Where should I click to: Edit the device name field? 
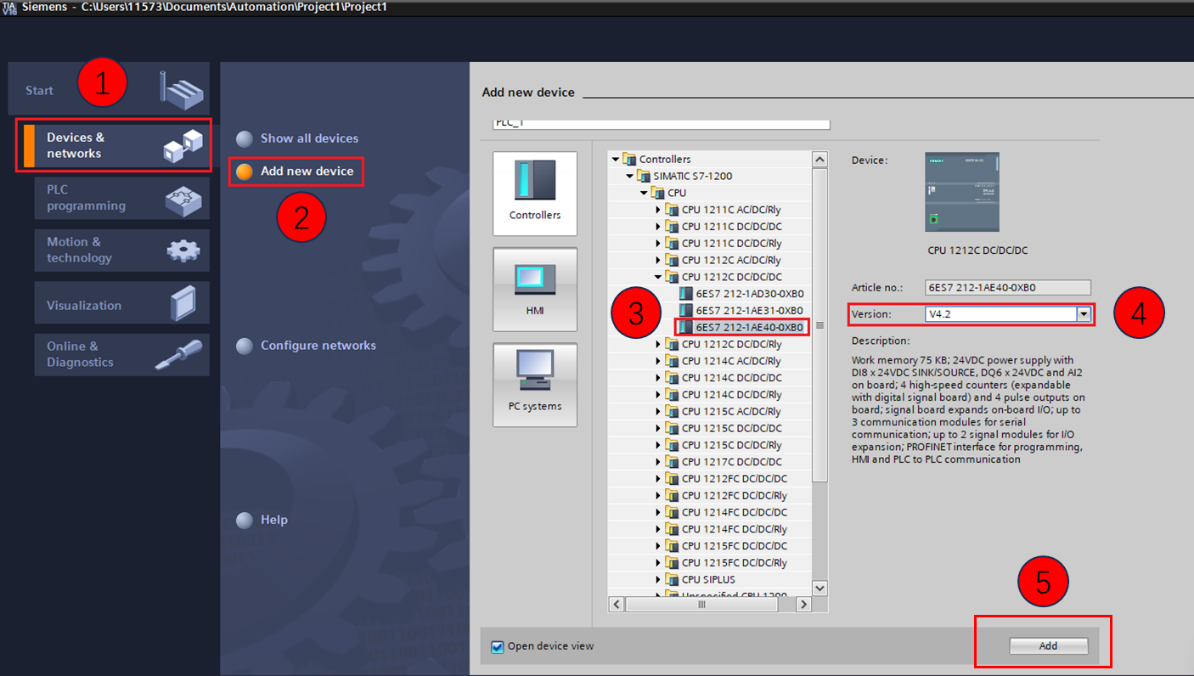(x=661, y=123)
